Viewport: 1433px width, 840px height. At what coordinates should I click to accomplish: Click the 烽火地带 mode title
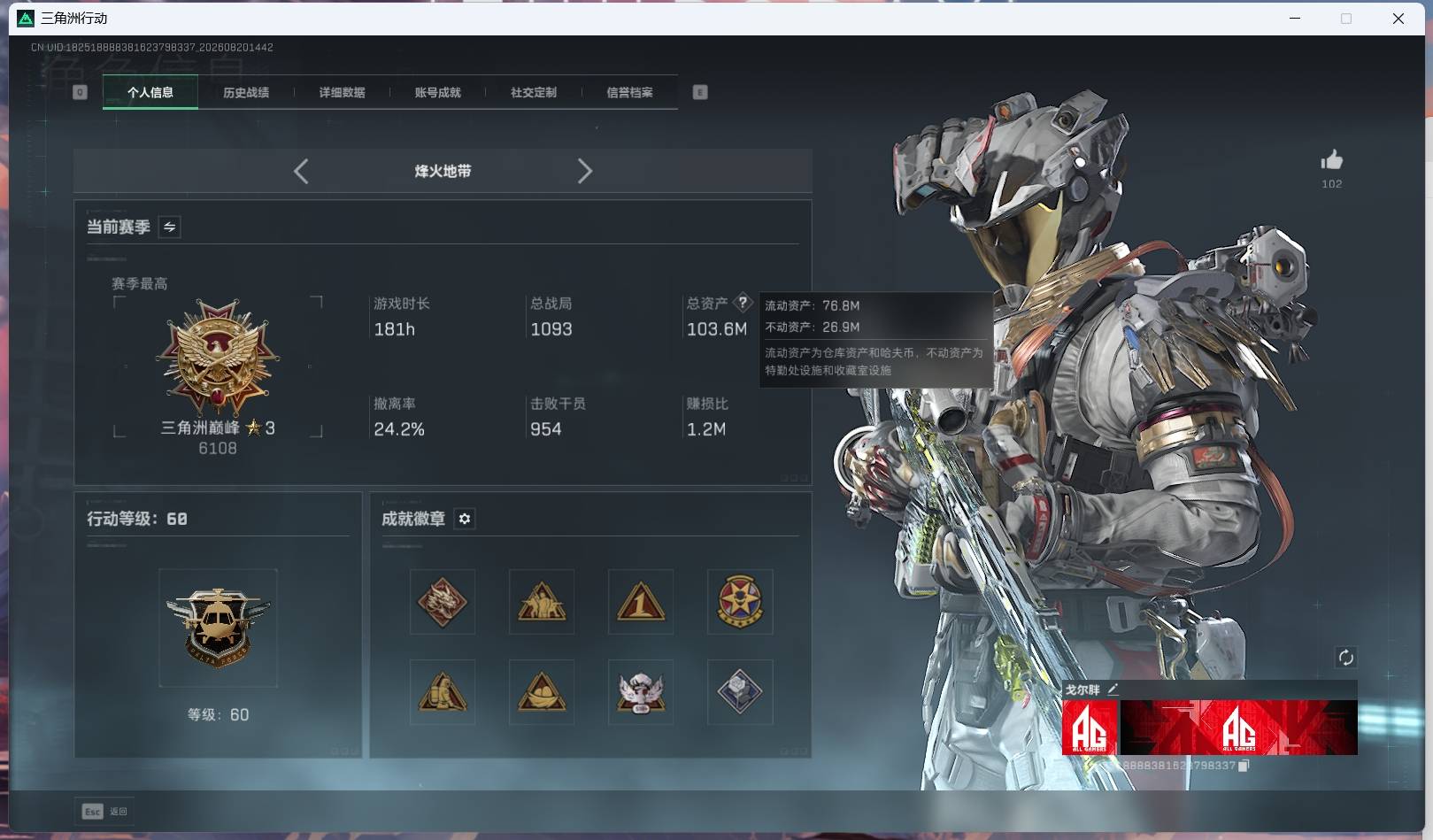point(443,171)
